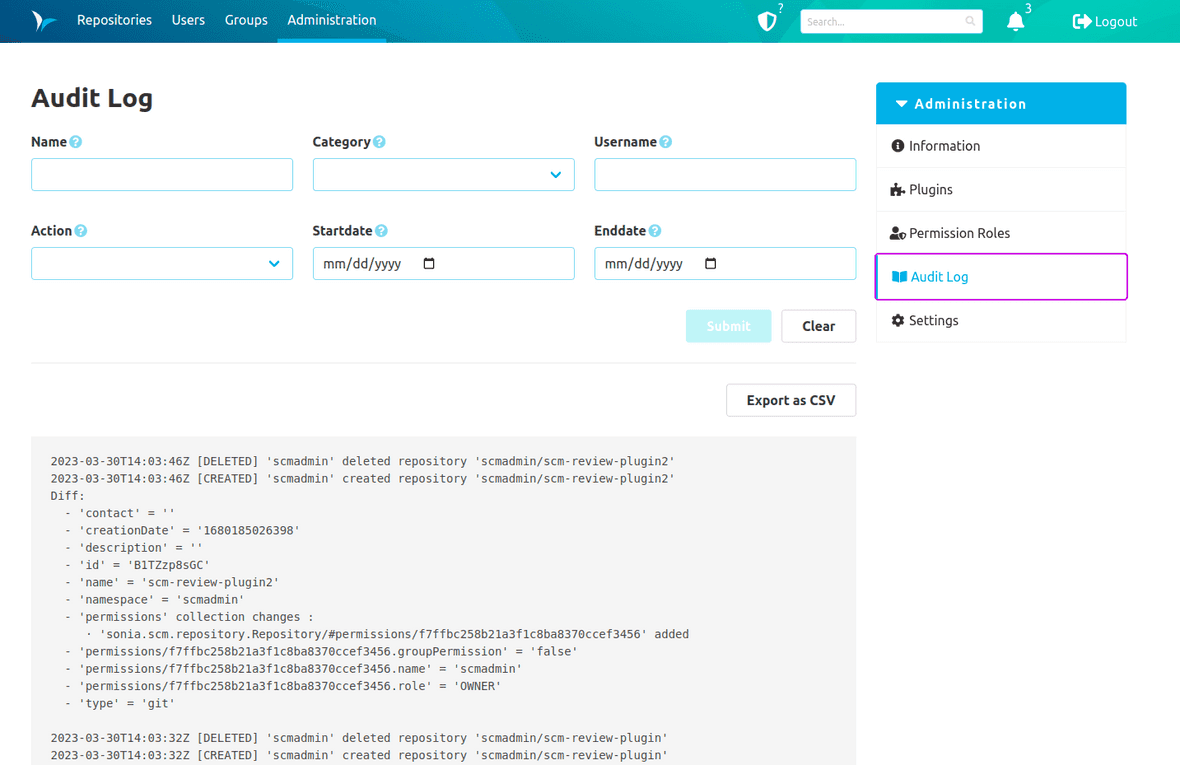Screen dimensions: 1180x765
Task: Export the audit log as CSV
Action: point(790,399)
